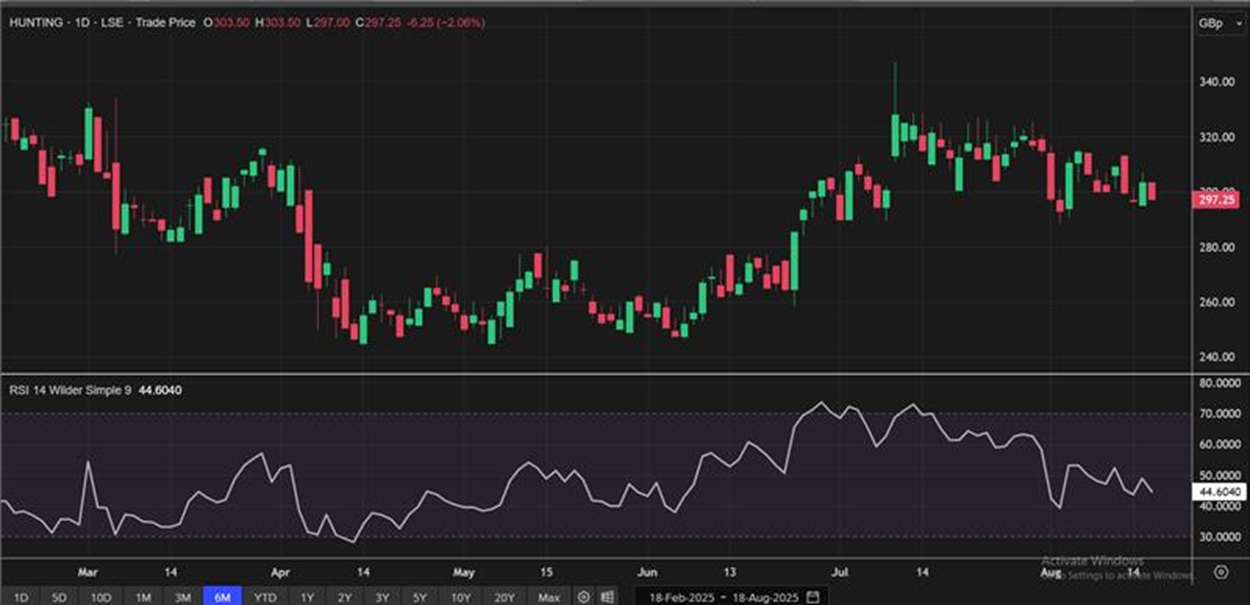Click the 80.0000 RSI axis label
Screen dimensions: 1250x605
click(1219, 383)
